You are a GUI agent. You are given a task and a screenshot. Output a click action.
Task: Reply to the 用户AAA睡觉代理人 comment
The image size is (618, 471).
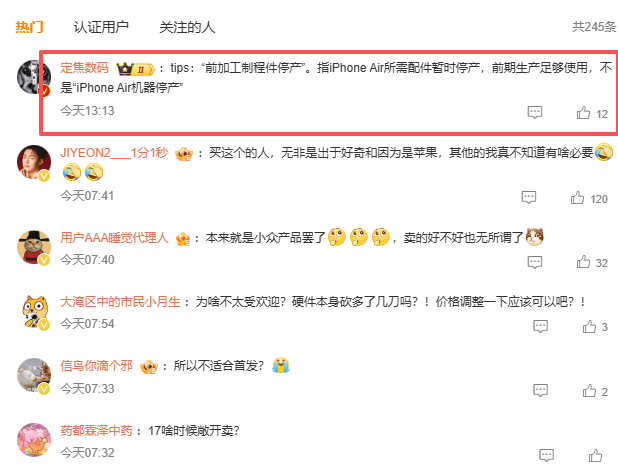[x=535, y=262]
